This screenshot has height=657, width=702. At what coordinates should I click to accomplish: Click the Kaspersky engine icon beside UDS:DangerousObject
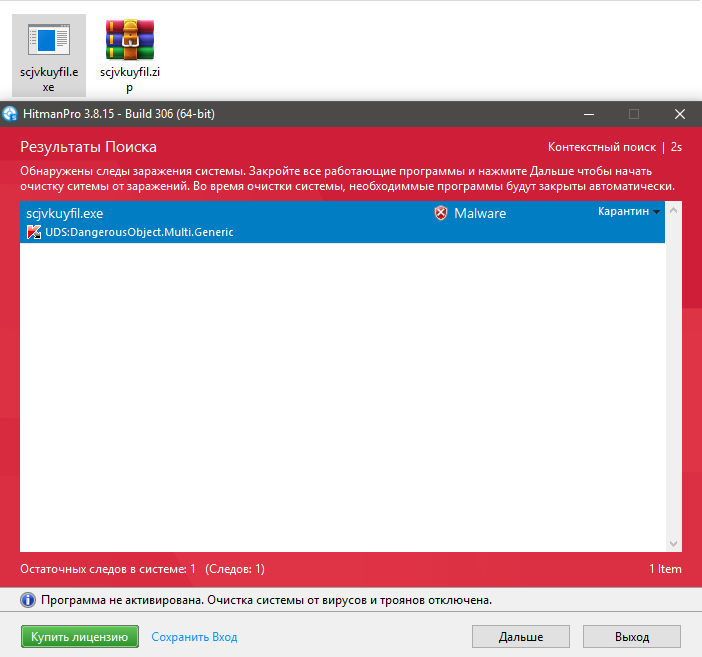tap(34, 232)
